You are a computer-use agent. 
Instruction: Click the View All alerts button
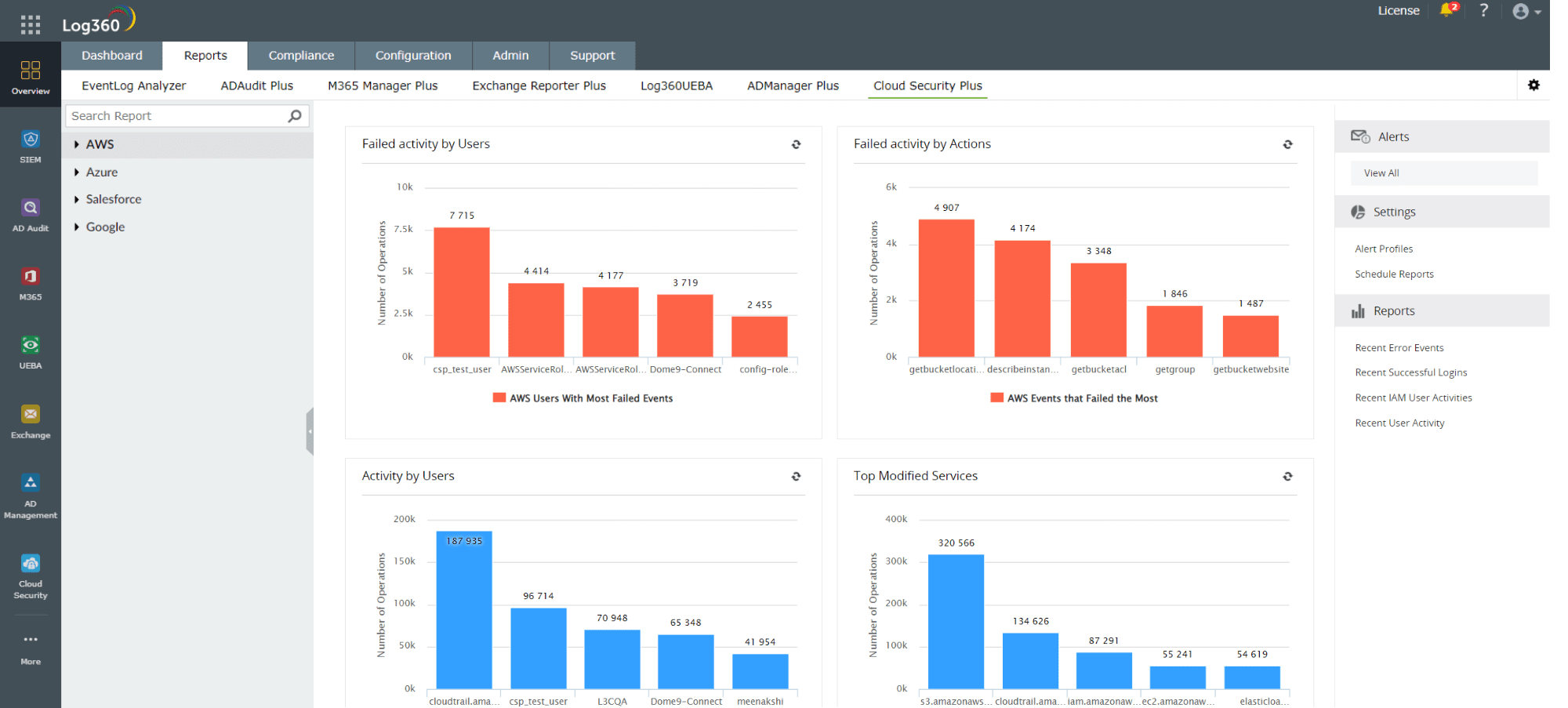point(1443,172)
